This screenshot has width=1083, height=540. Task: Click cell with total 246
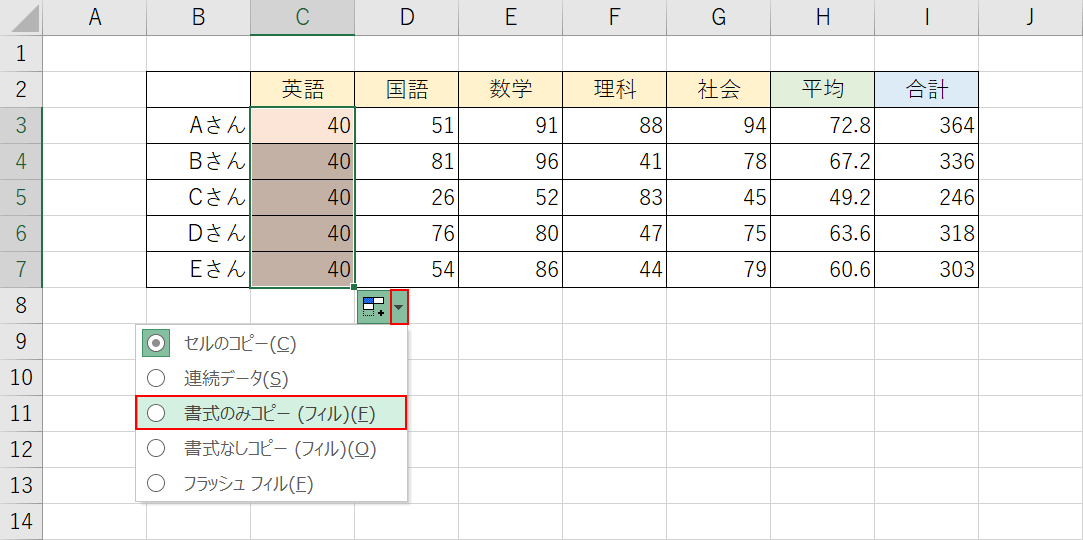[926, 197]
